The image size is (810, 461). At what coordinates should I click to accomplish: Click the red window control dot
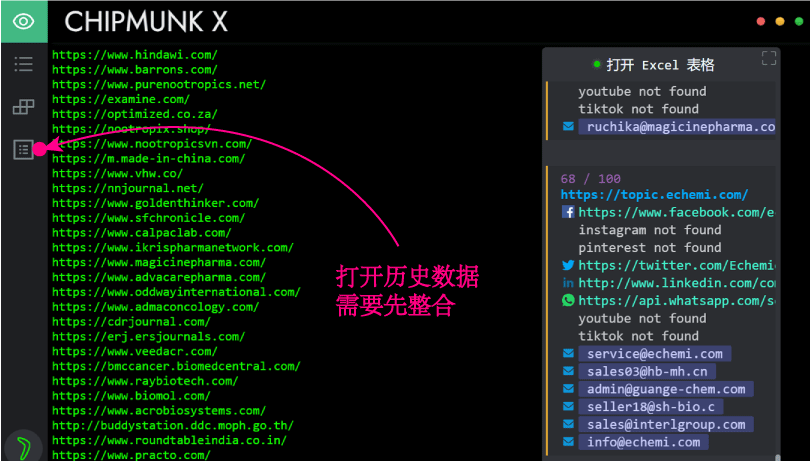tap(760, 22)
